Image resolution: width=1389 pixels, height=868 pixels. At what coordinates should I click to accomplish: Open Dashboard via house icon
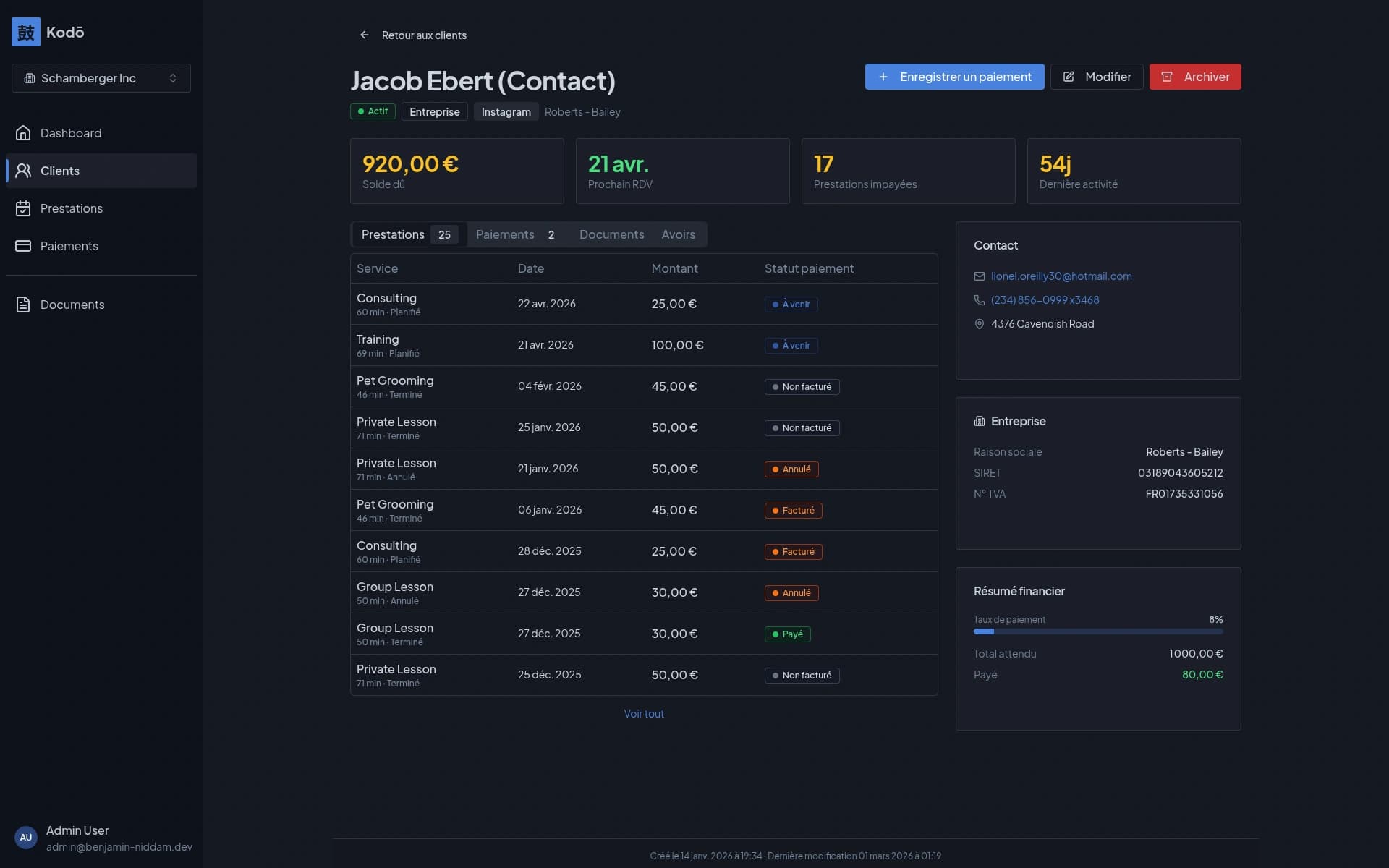pos(23,133)
